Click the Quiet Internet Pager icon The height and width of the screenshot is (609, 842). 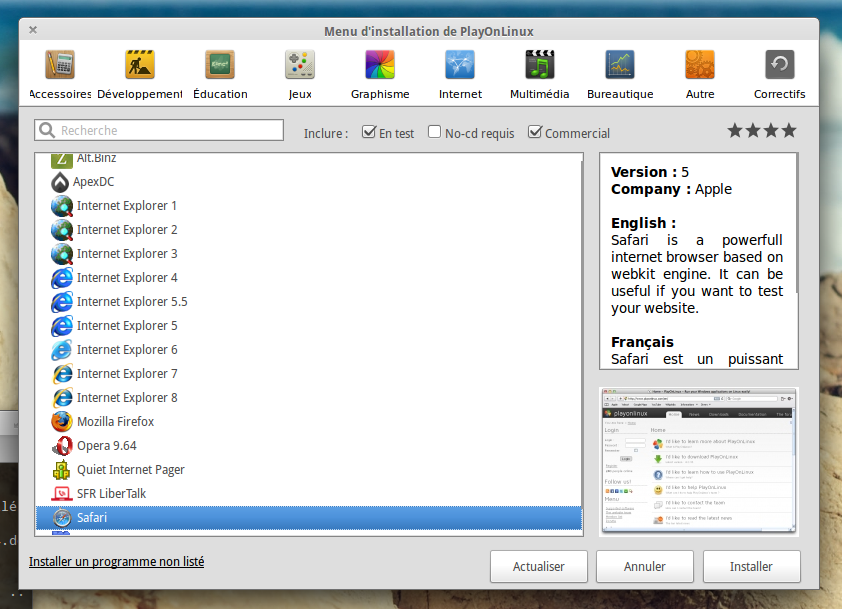point(62,470)
